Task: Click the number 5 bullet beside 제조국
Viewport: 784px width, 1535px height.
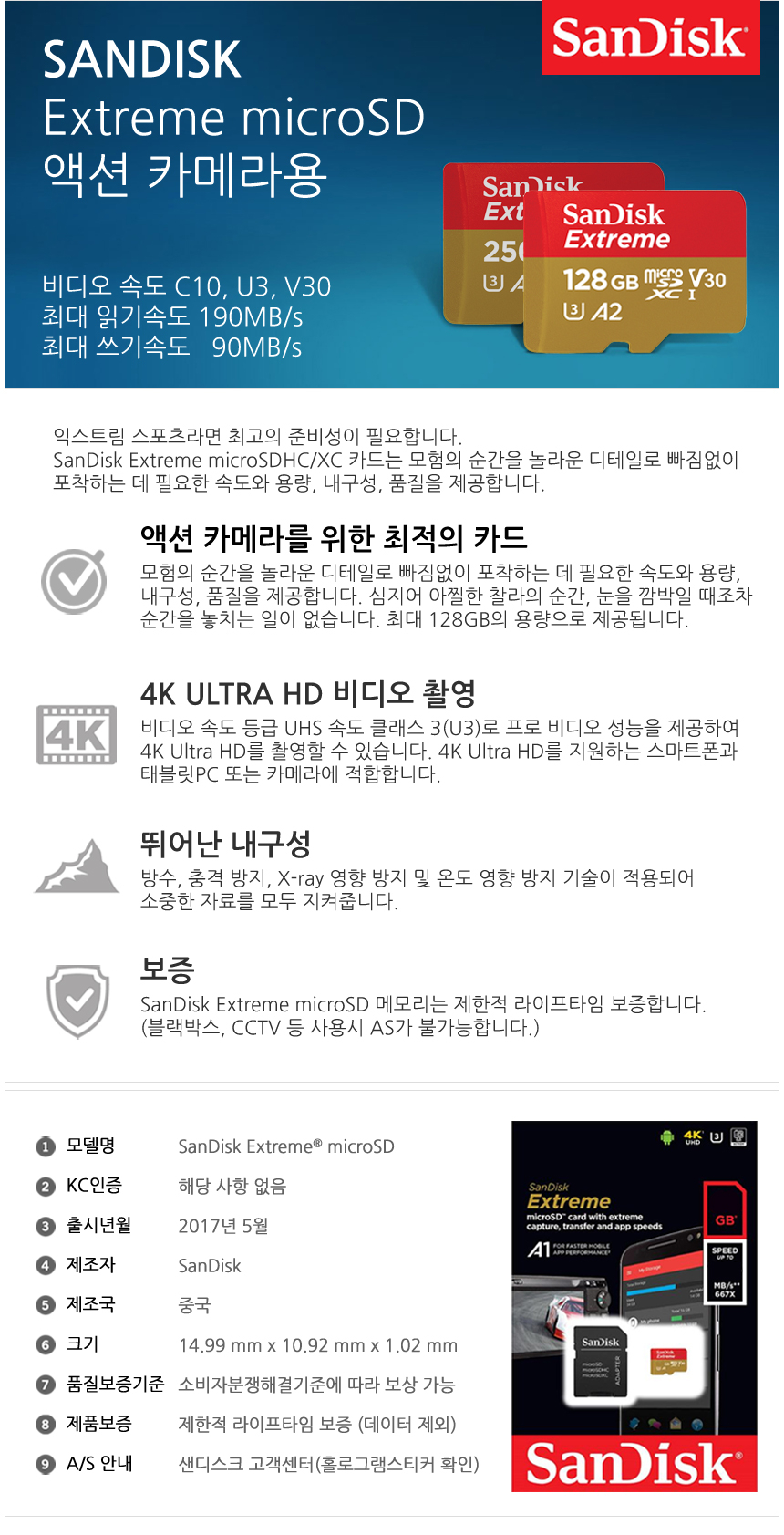Action: pos(46,1305)
